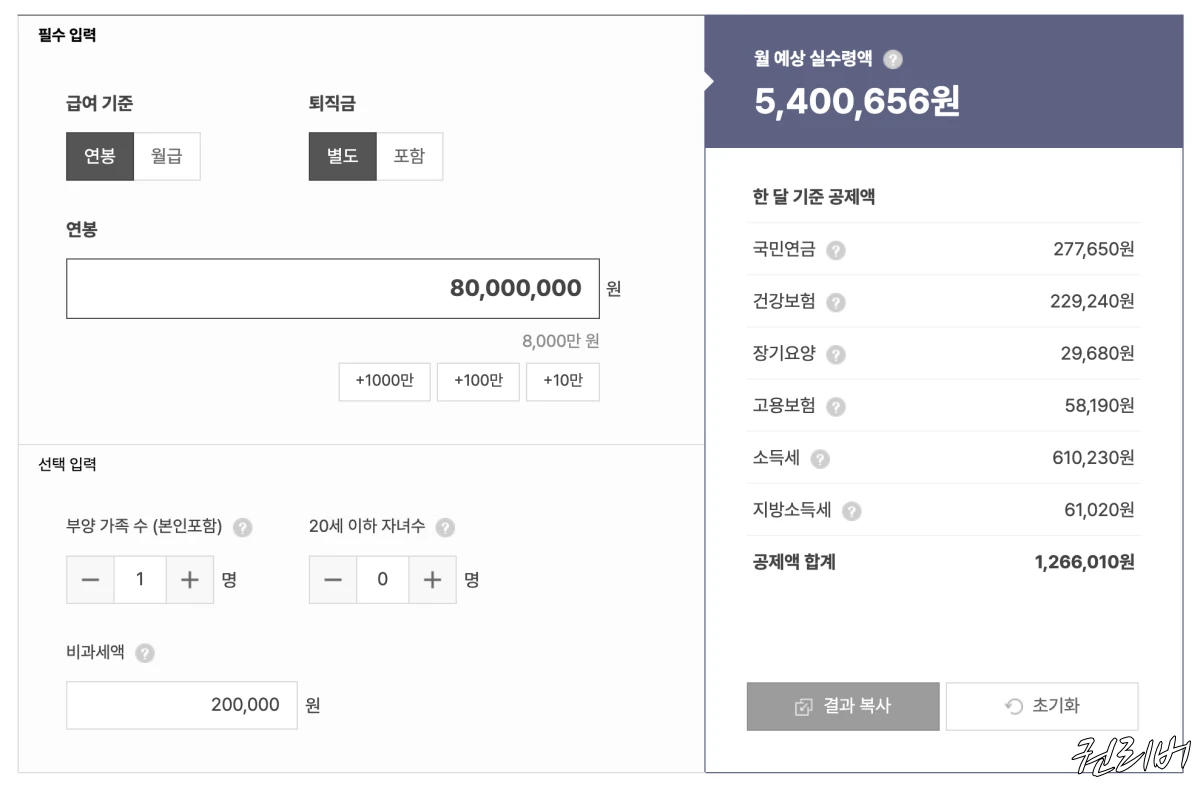Increase 20세 이하 자녀수 count

(432, 580)
